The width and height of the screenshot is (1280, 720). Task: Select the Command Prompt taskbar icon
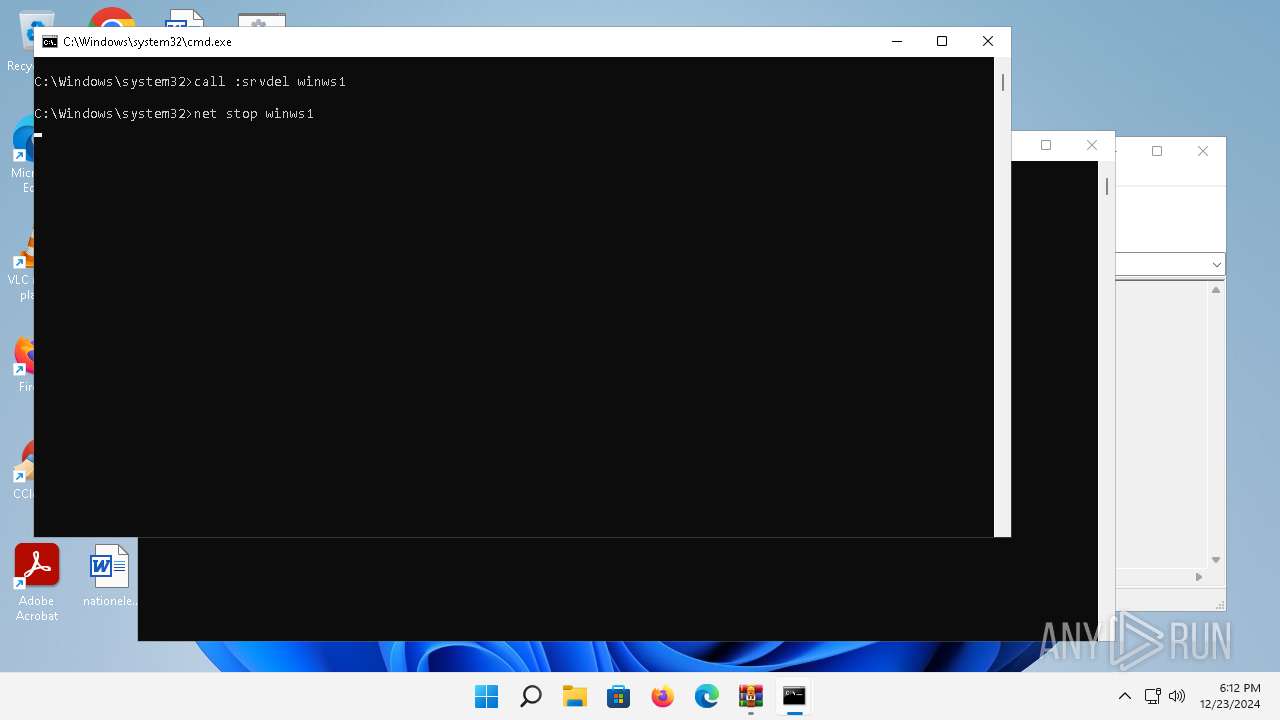[x=795, y=696]
